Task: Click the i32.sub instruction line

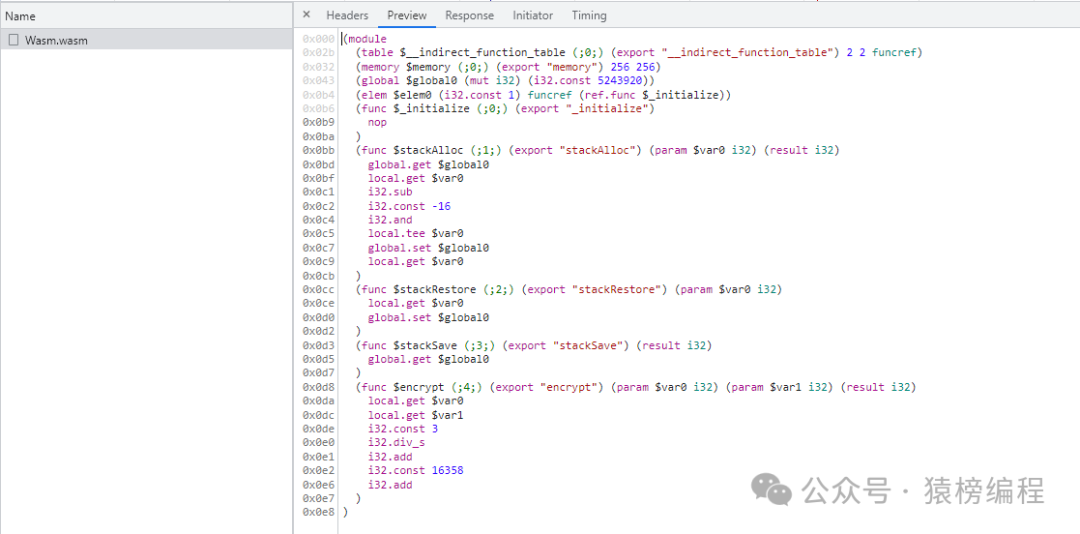Action: [x=390, y=192]
